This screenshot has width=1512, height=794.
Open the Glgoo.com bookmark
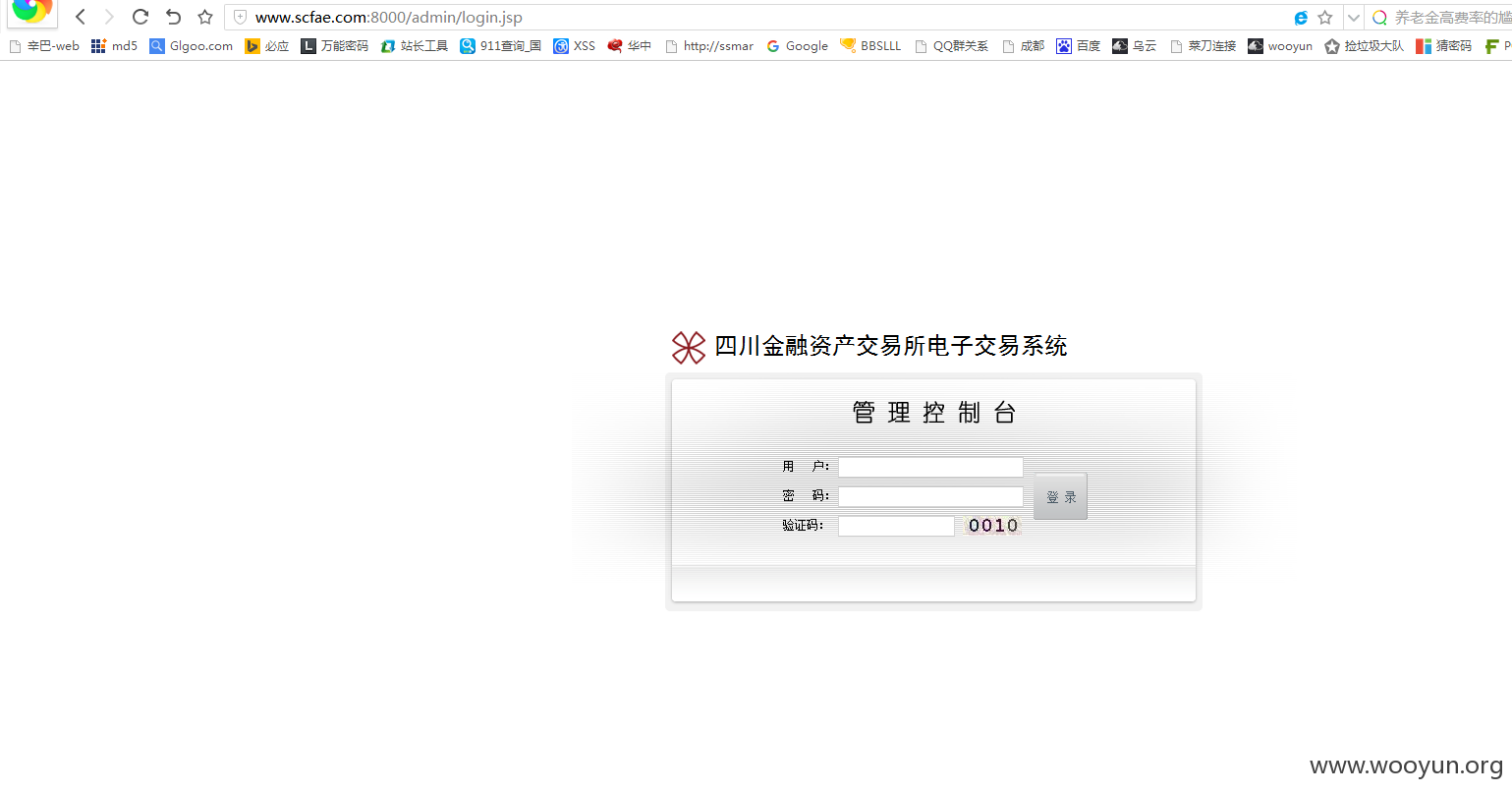(192, 46)
